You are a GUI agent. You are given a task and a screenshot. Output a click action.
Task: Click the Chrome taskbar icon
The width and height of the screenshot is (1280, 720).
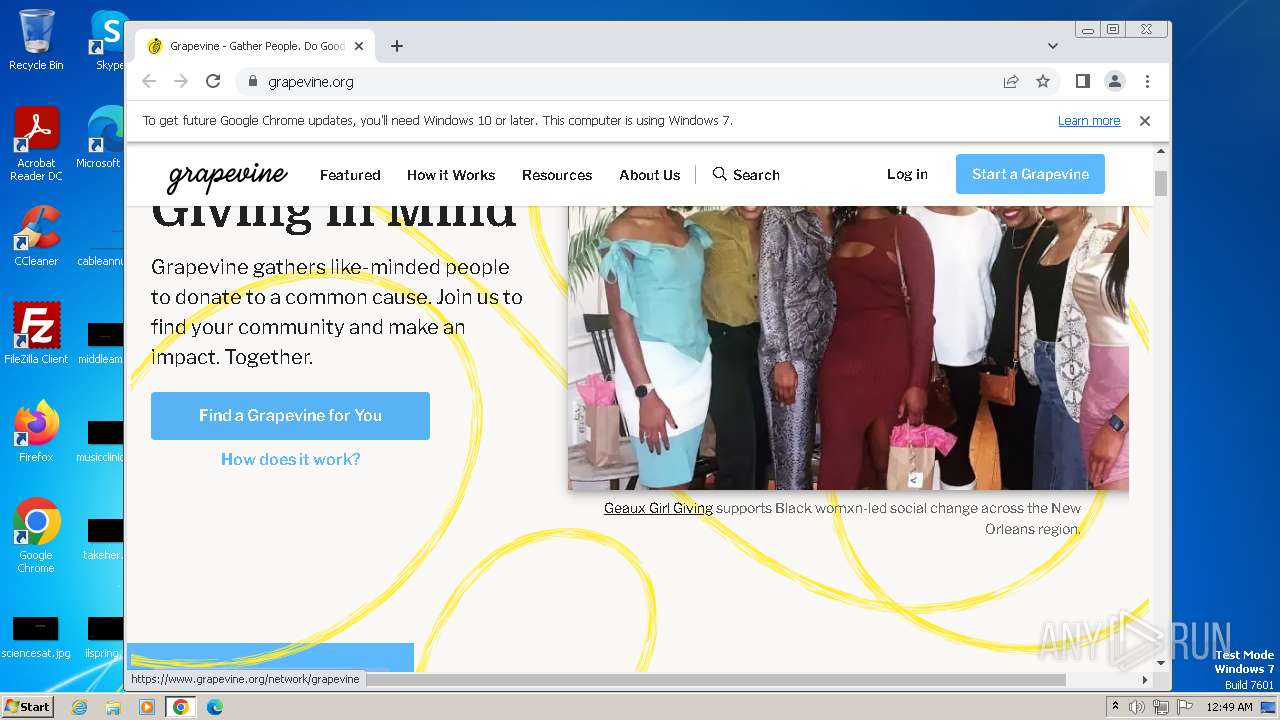(181, 707)
